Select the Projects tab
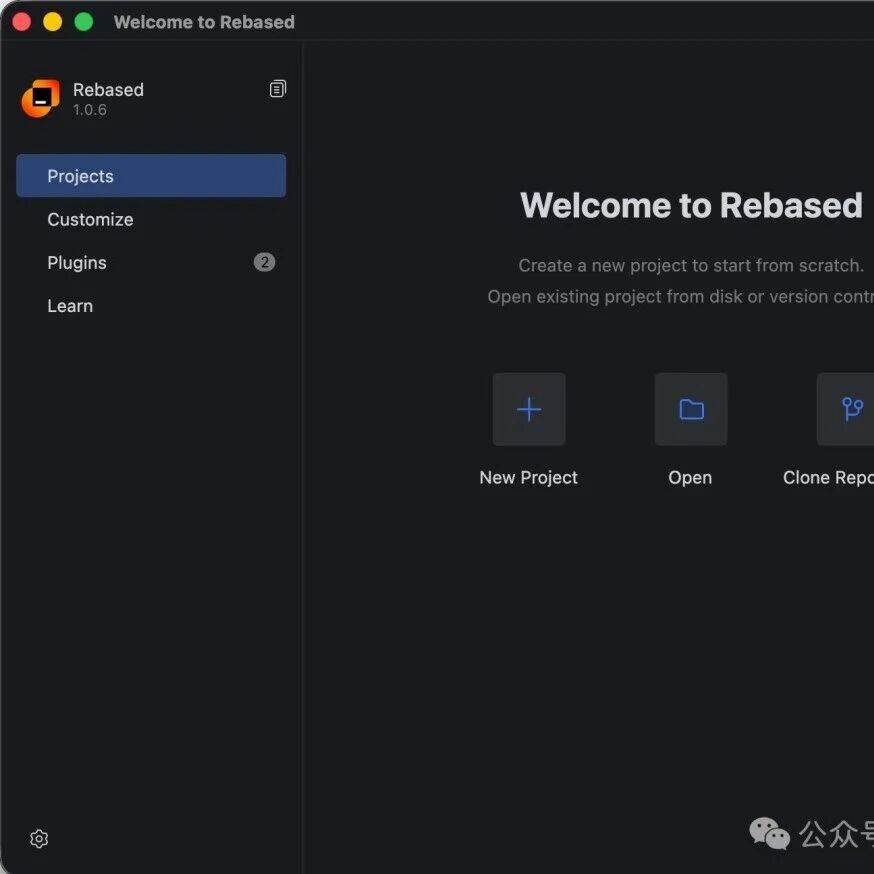This screenshot has width=874, height=874. pyautogui.click(x=151, y=176)
